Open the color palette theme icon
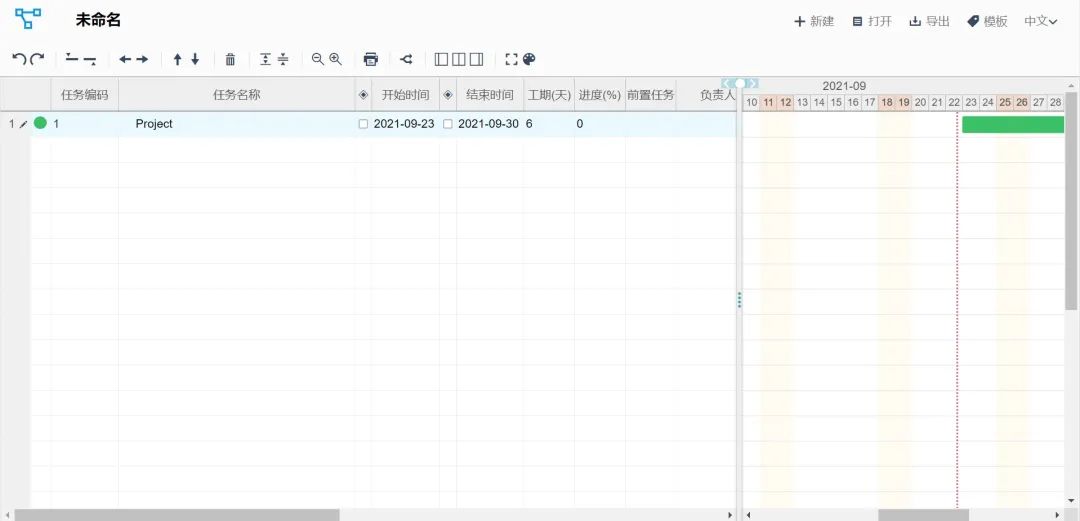The image size is (1080, 521). (529, 59)
